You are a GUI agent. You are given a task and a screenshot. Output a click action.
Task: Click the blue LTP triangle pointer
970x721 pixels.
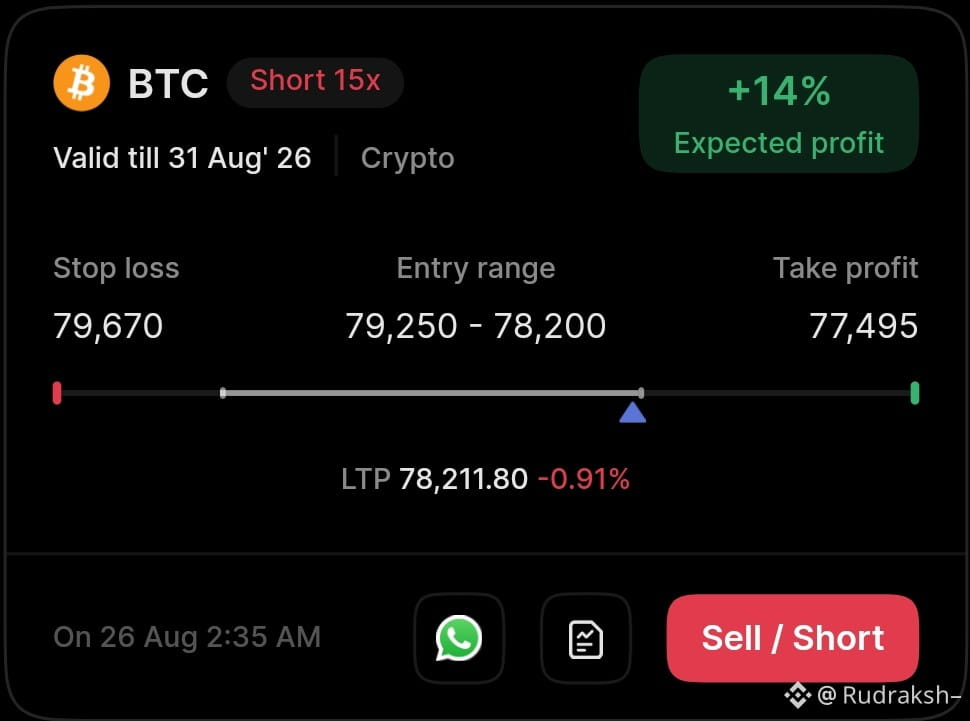[632, 412]
